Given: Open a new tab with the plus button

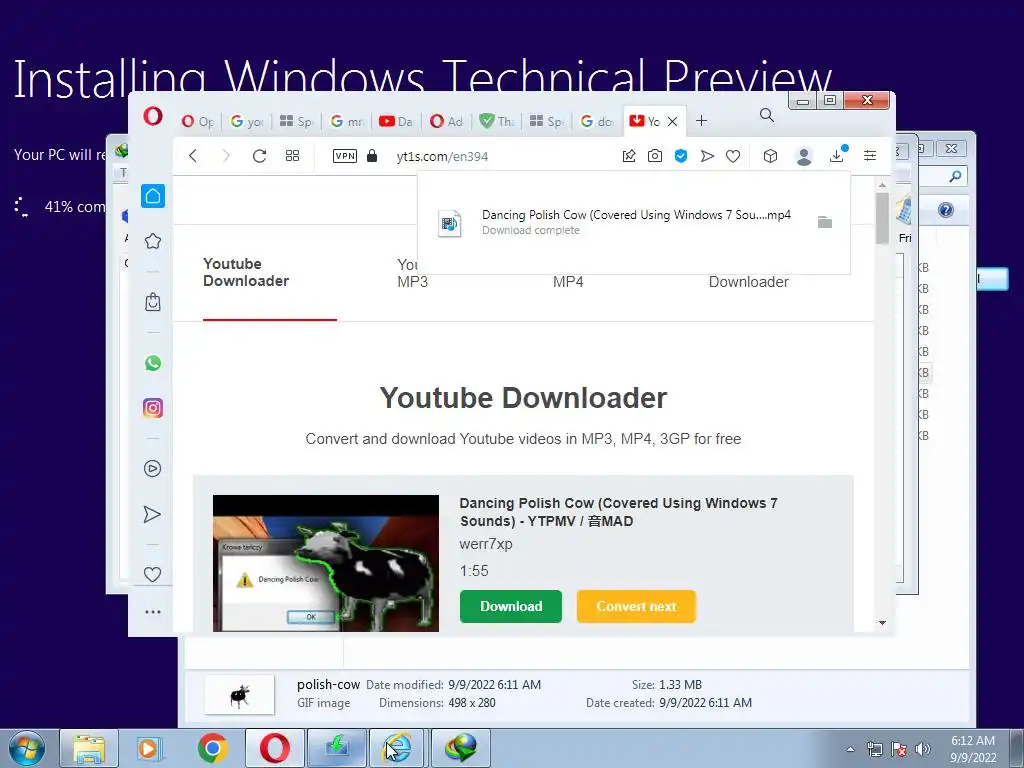Looking at the screenshot, I should coord(701,121).
